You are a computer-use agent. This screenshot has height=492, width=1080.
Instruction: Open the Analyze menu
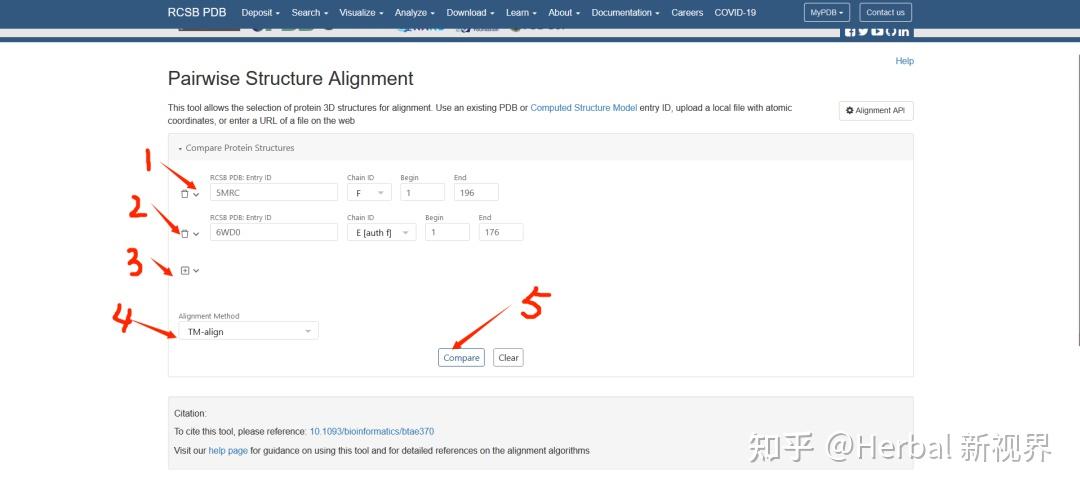pyautogui.click(x=415, y=12)
